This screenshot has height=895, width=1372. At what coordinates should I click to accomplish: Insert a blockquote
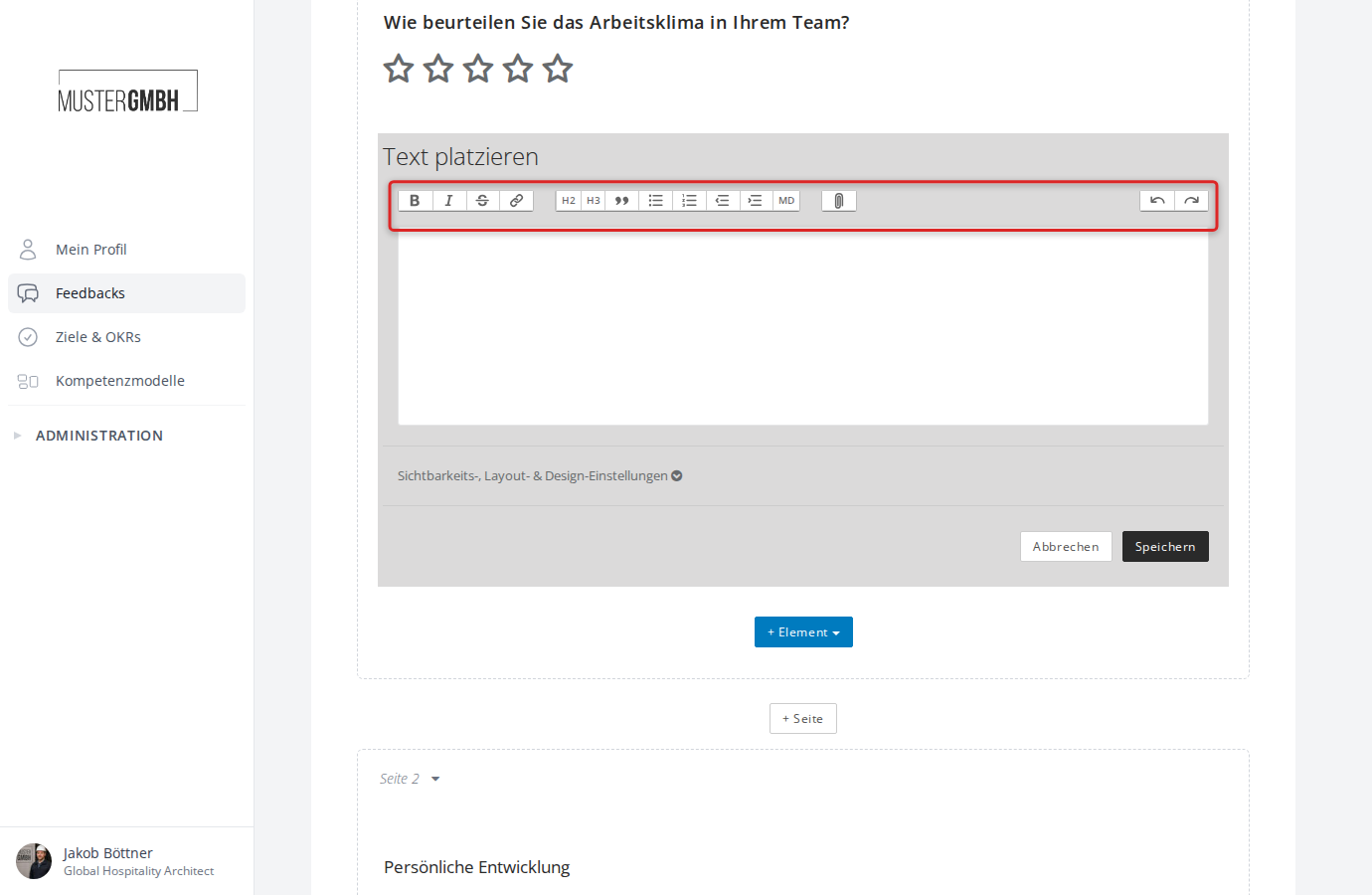(621, 201)
